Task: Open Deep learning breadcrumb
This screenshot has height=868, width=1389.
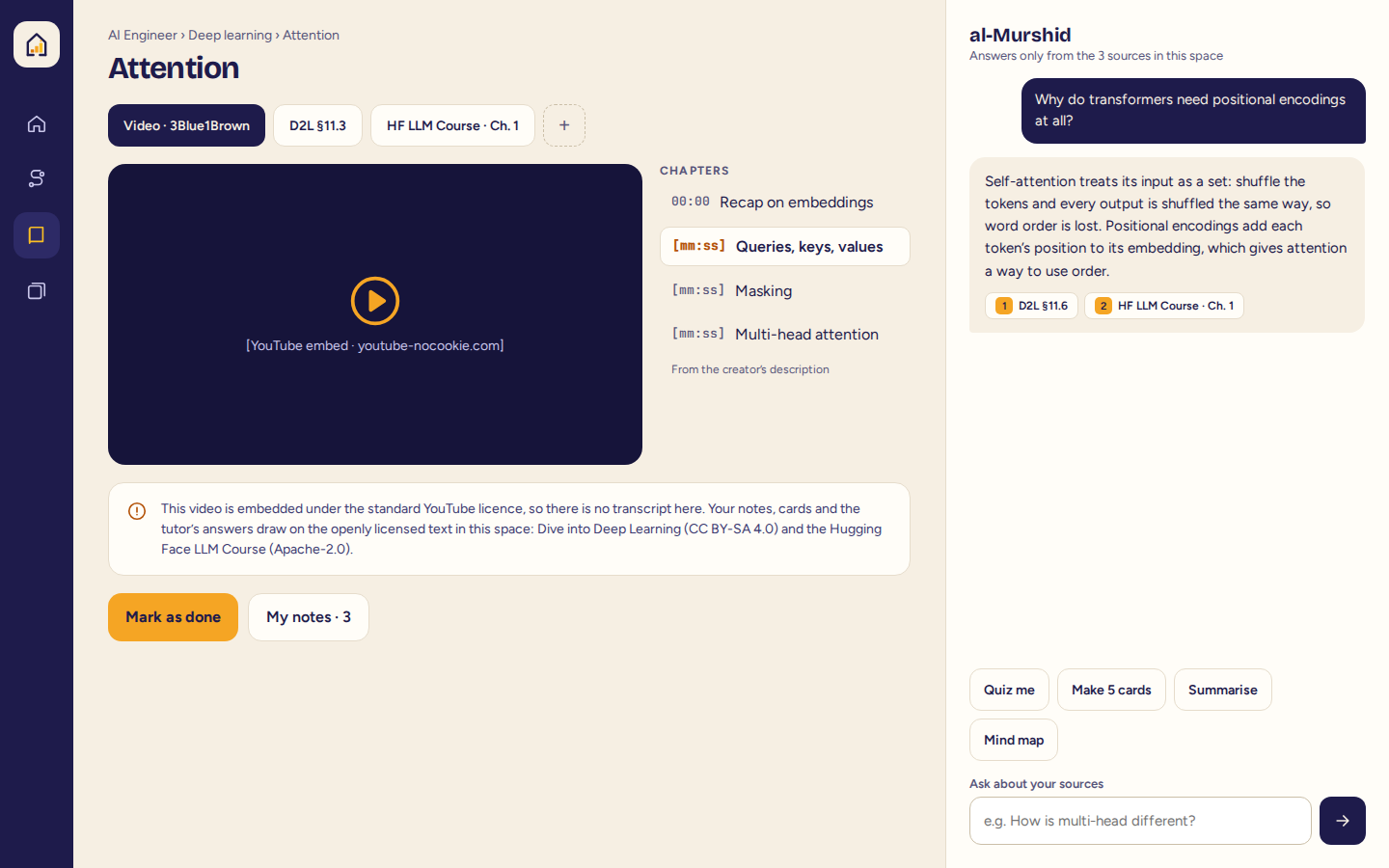Action: pos(230,35)
